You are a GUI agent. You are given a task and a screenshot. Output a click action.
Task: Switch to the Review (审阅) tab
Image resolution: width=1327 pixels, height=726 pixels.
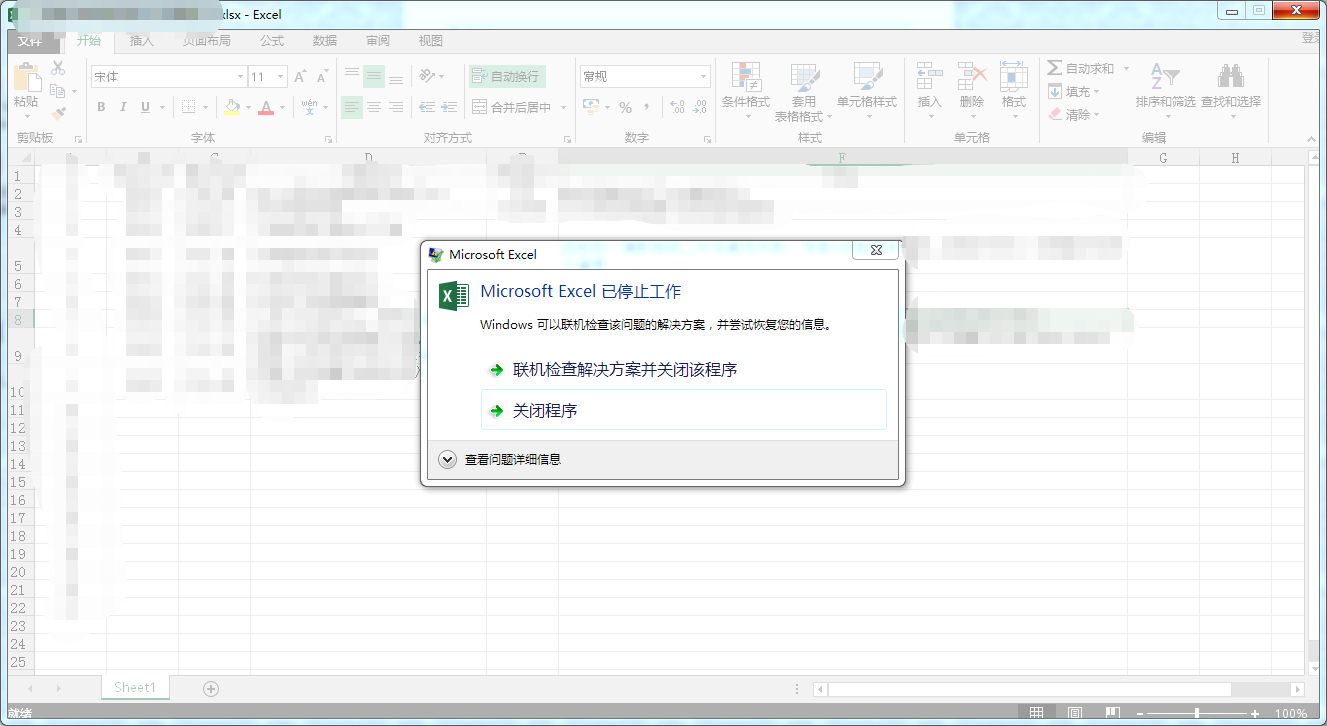click(x=378, y=41)
